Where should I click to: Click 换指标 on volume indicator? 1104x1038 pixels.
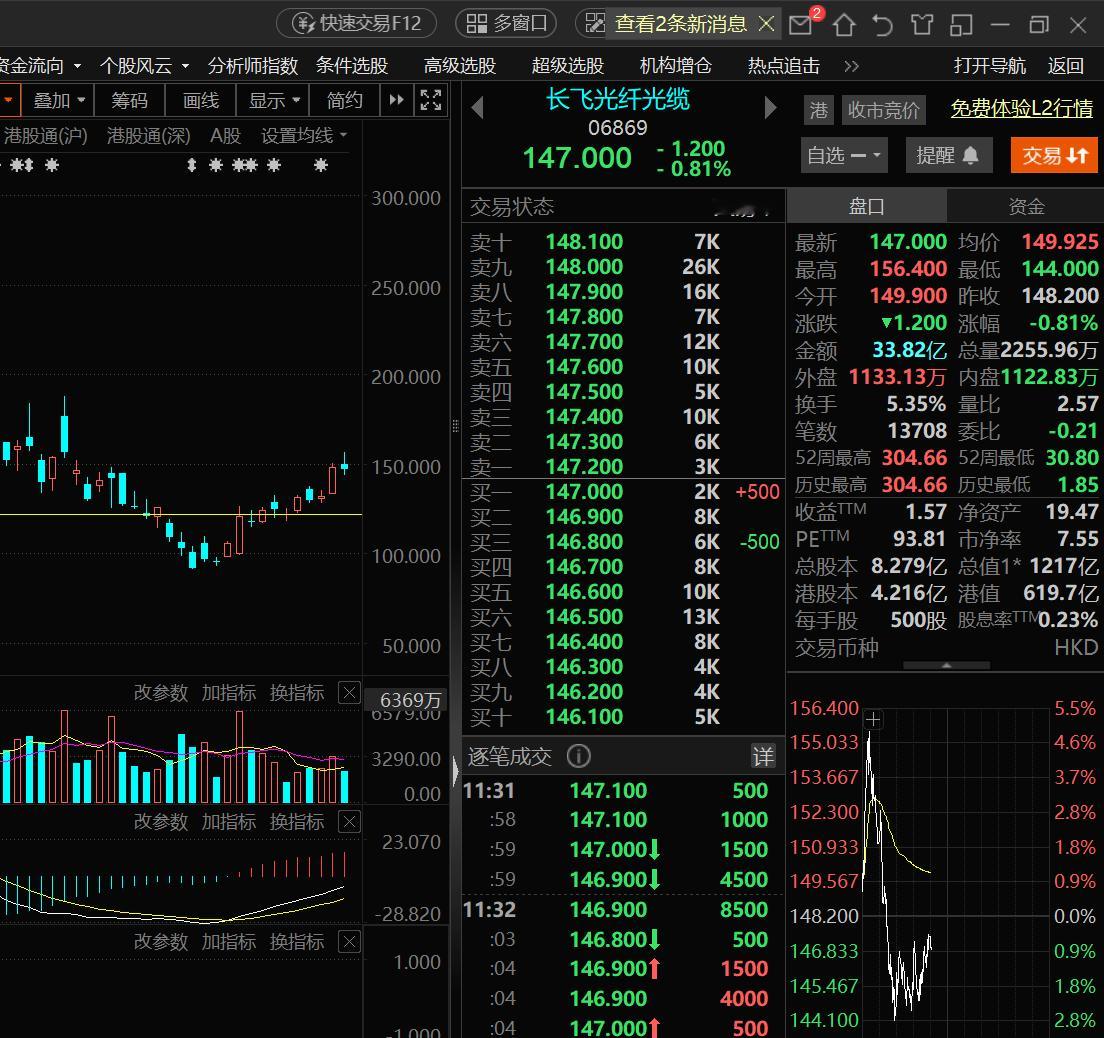tap(297, 693)
